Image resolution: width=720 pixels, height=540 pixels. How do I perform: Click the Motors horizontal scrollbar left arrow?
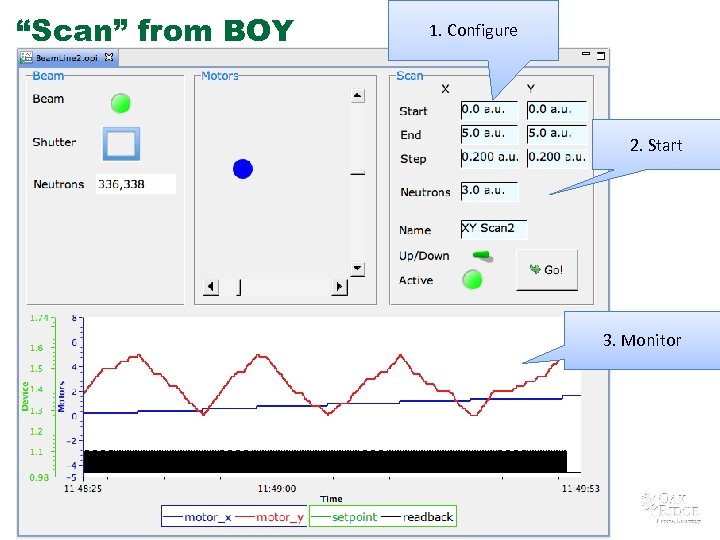coord(211,287)
